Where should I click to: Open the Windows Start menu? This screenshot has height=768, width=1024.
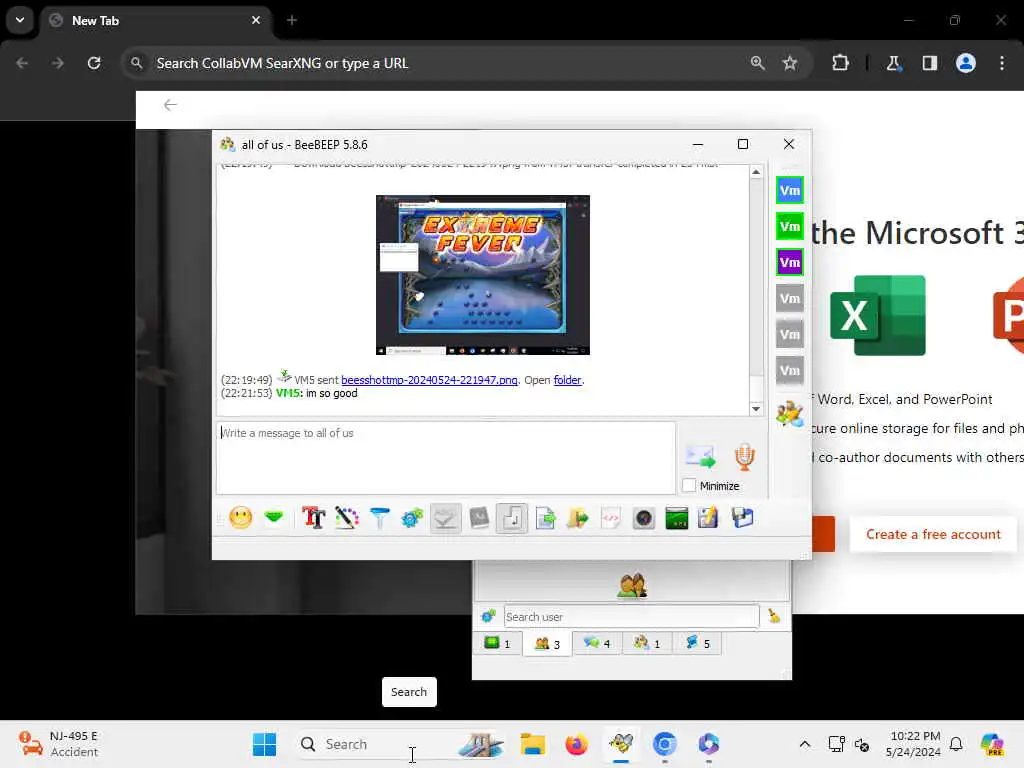(264, 744)
